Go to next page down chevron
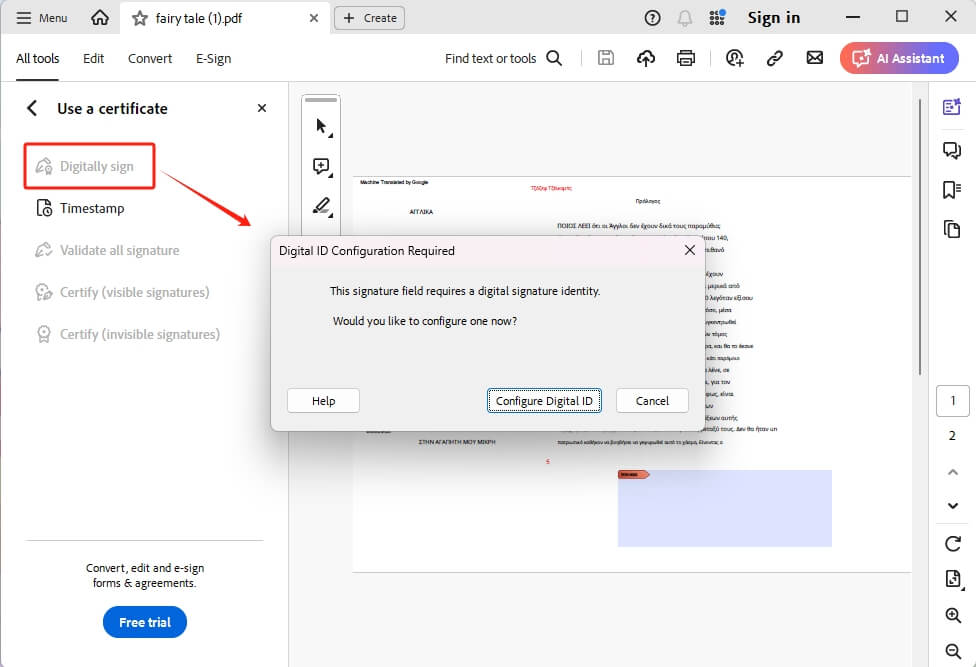 (x=953, y=505)
